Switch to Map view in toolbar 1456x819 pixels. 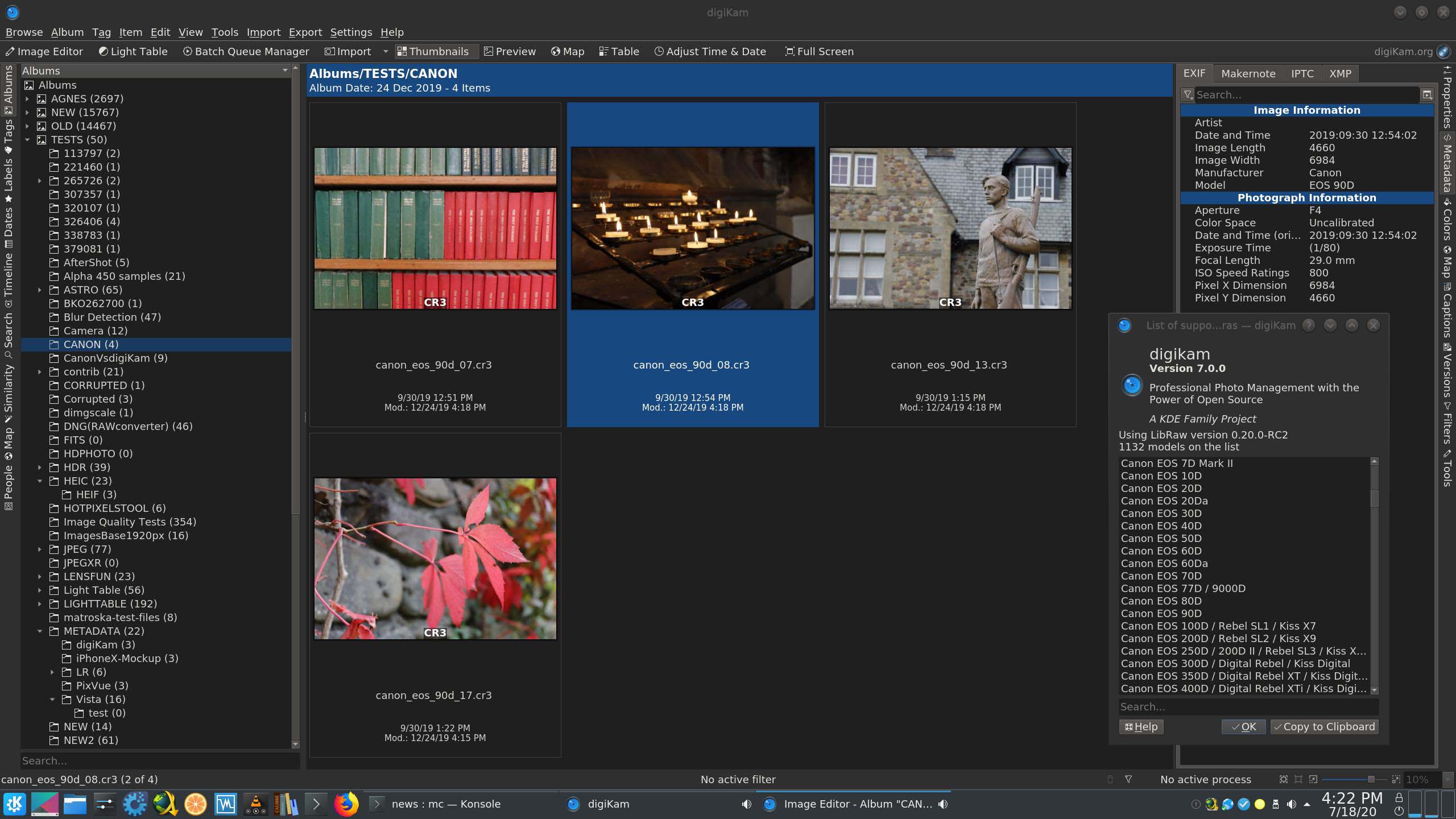point(568,52)
